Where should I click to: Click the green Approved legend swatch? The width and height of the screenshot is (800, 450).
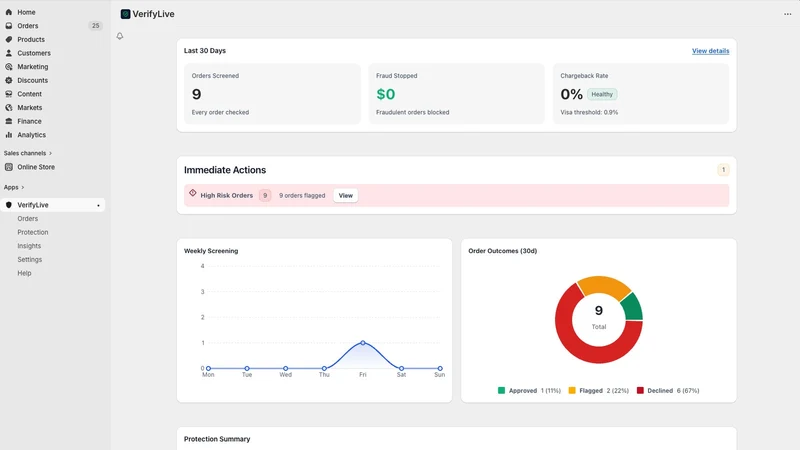501,390
